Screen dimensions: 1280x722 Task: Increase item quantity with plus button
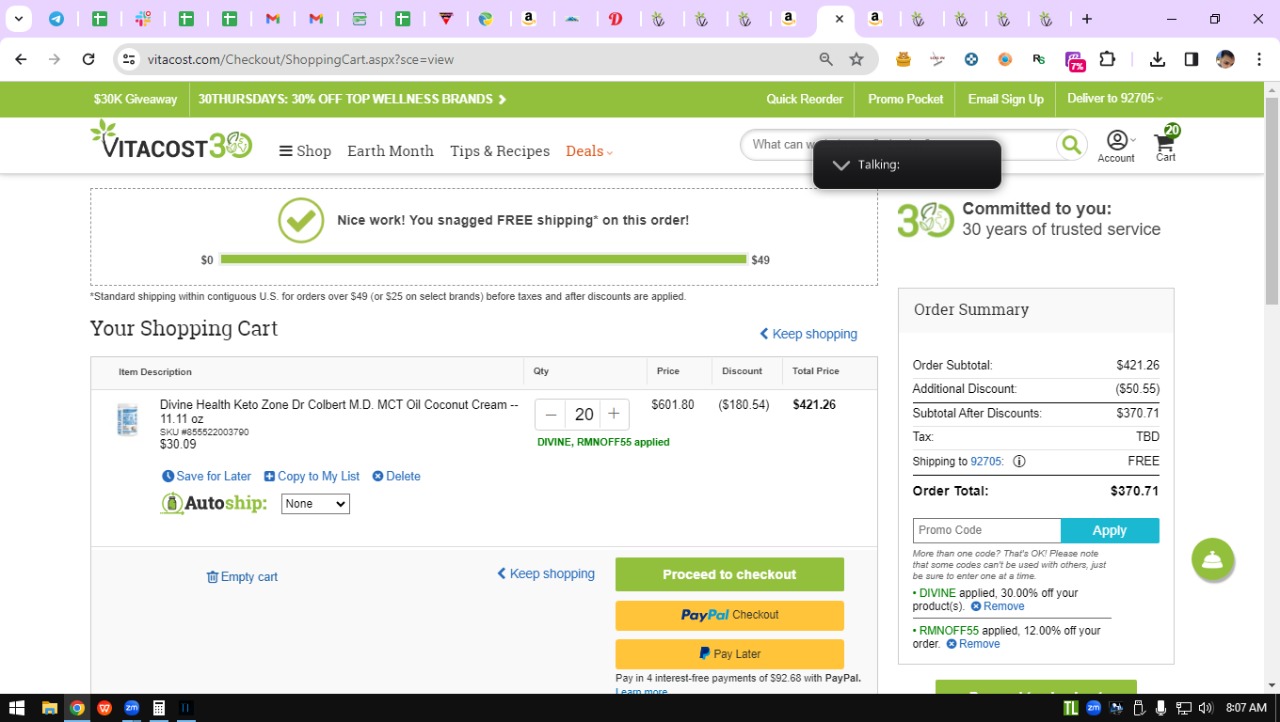[614, 414]
